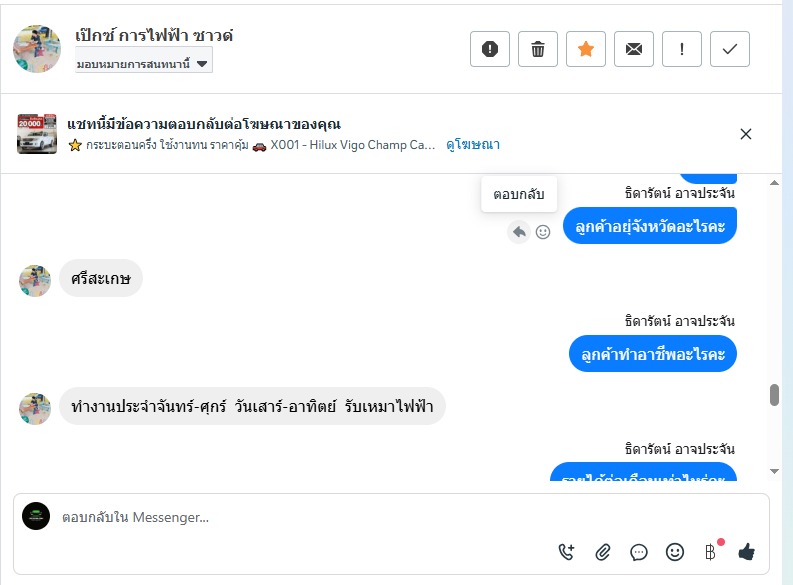Mark conversation unread with envelope icon
This screenshot has height=585, width=793.
coord(634,50)
